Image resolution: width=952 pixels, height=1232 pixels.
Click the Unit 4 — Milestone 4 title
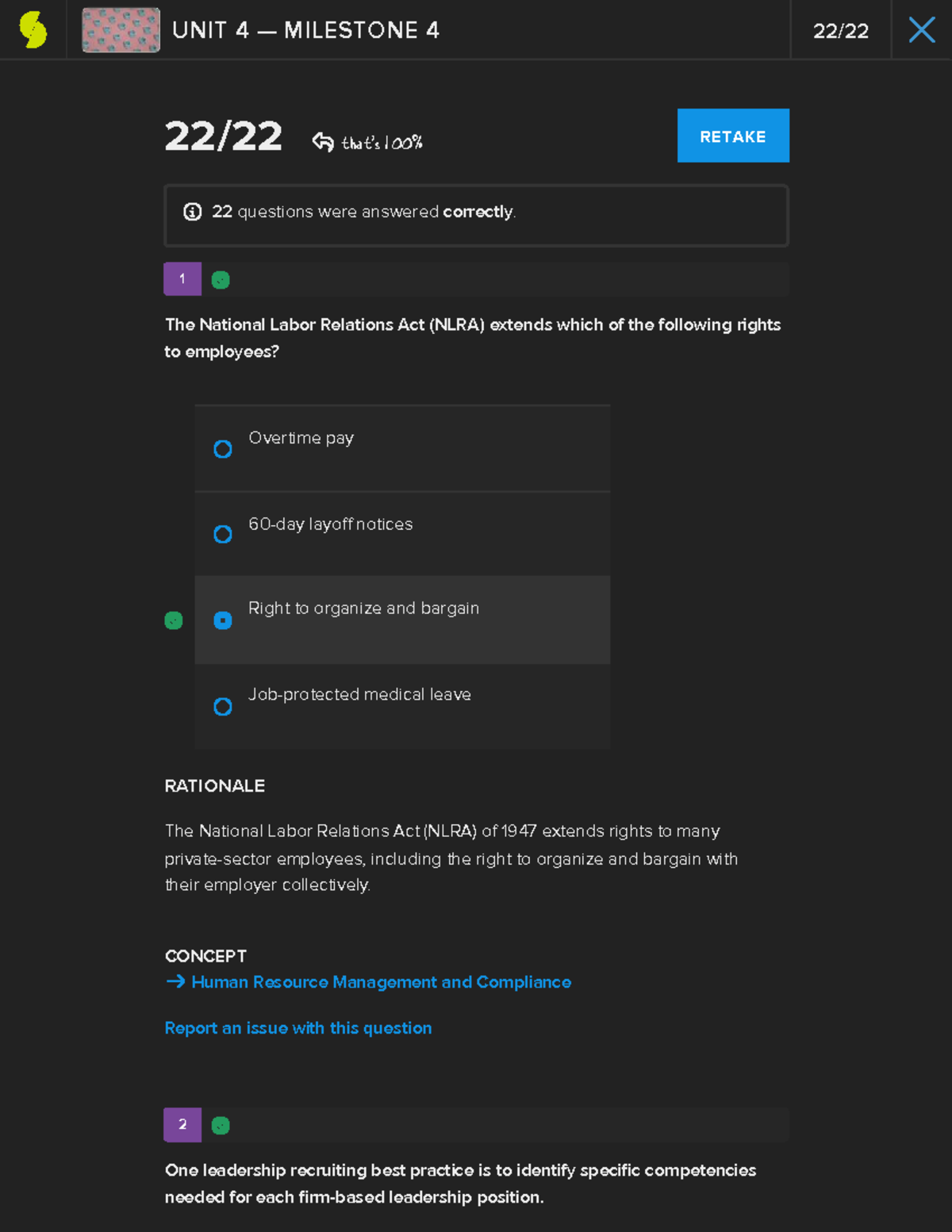coord(306,30)
